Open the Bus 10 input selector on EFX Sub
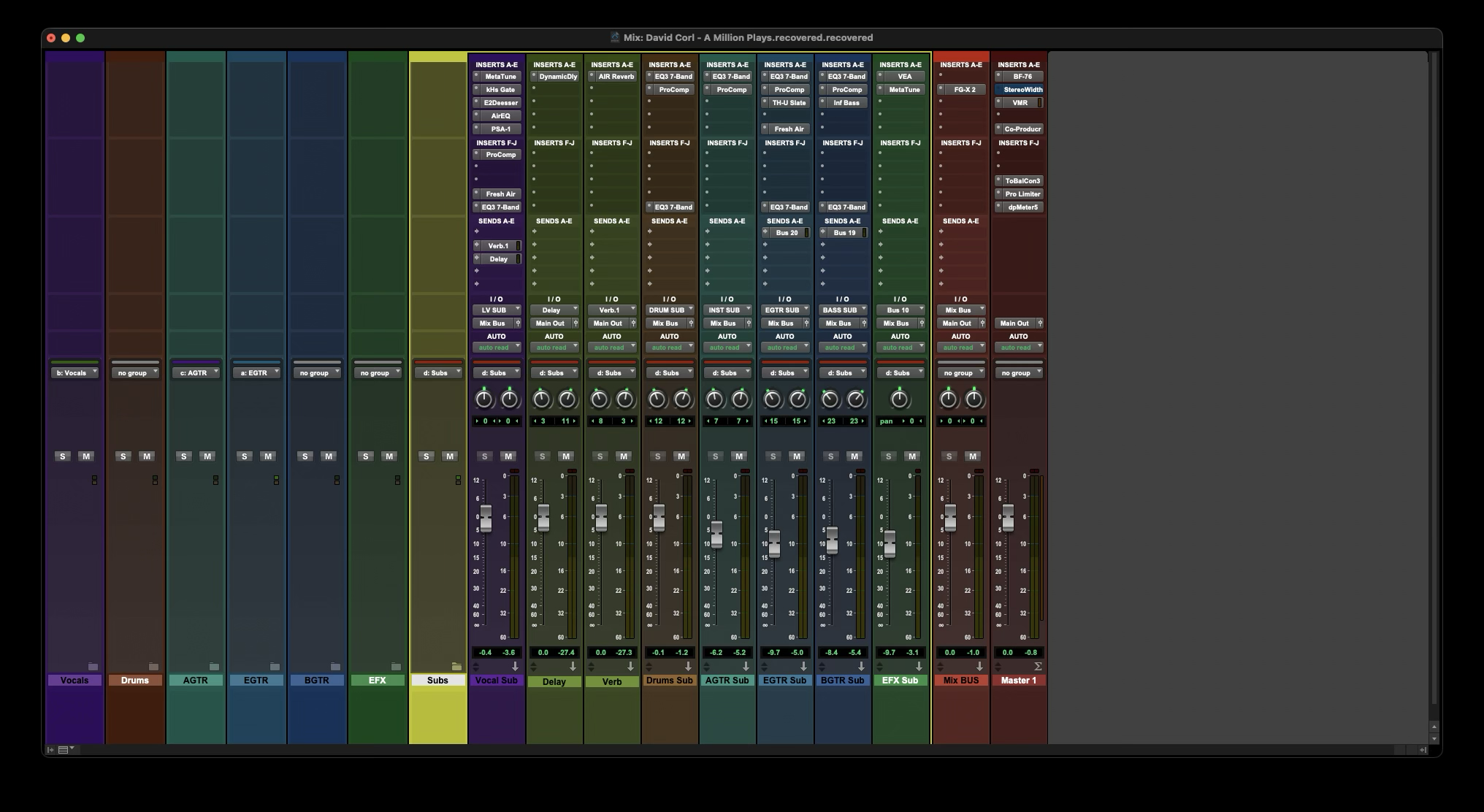The image size is (1484, 812). coord(900,310)
